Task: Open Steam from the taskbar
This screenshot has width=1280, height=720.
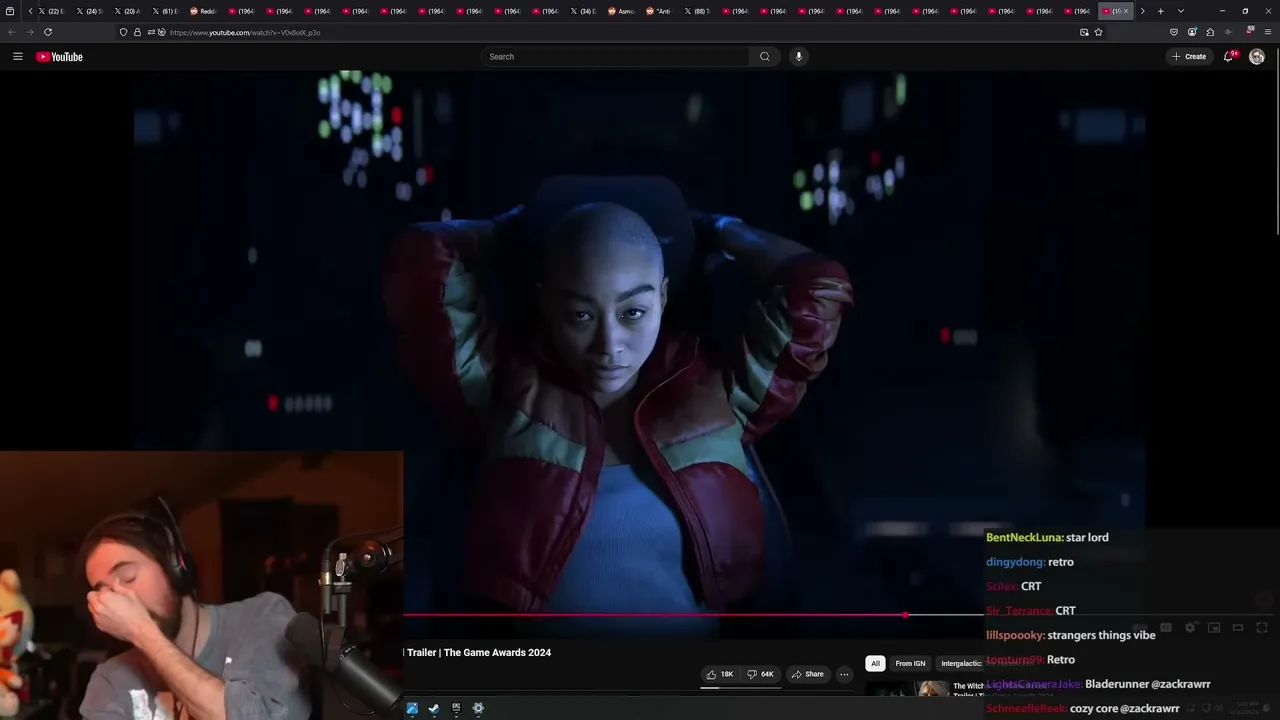Action: [434, 708]
